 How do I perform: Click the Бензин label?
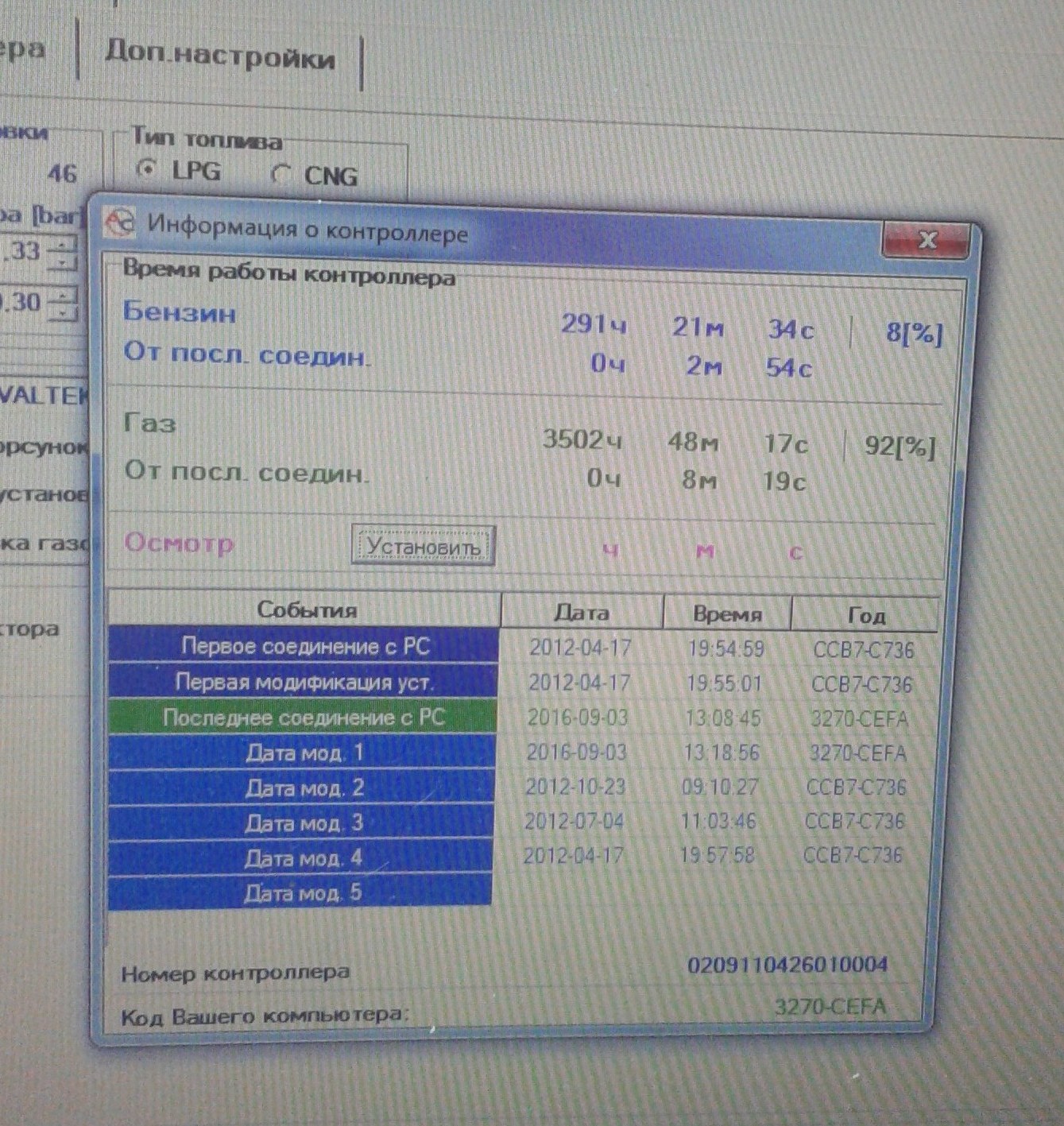[x=180, y=312]
